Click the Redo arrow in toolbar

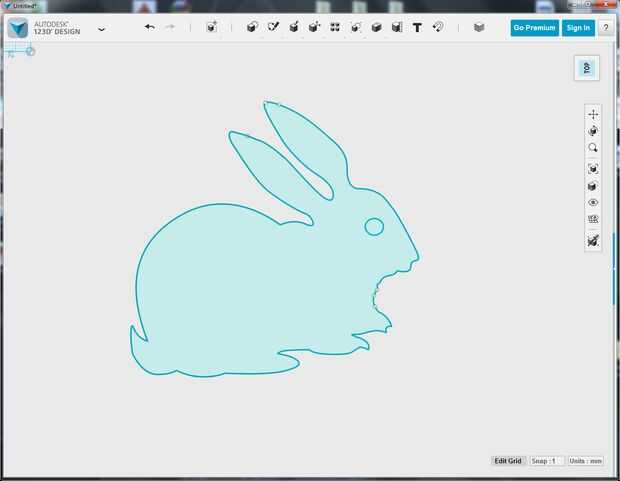pyautogui.click(x=169, y=27)
